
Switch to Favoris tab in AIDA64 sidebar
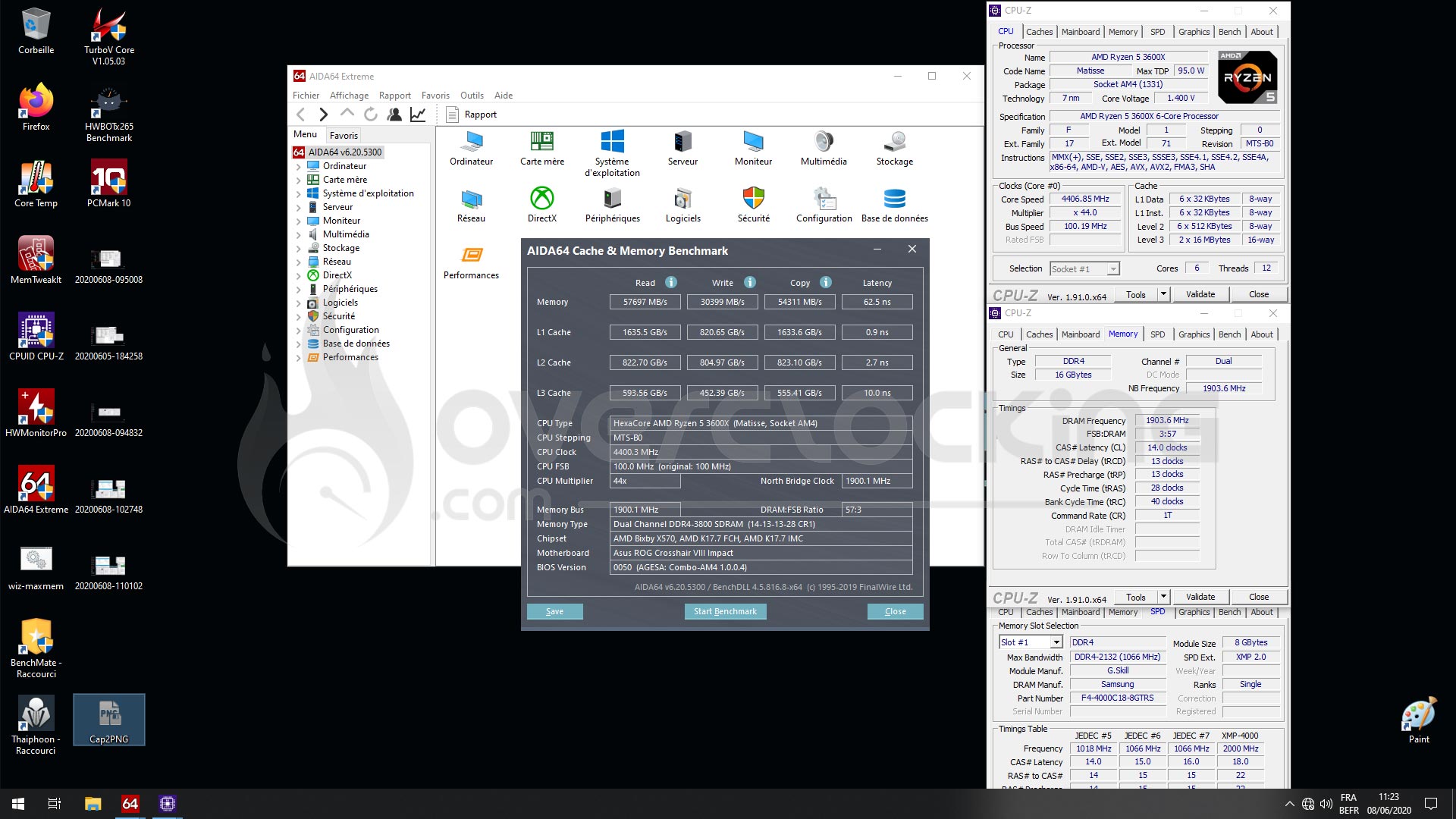pyautogui.click(x=344, y=135)
